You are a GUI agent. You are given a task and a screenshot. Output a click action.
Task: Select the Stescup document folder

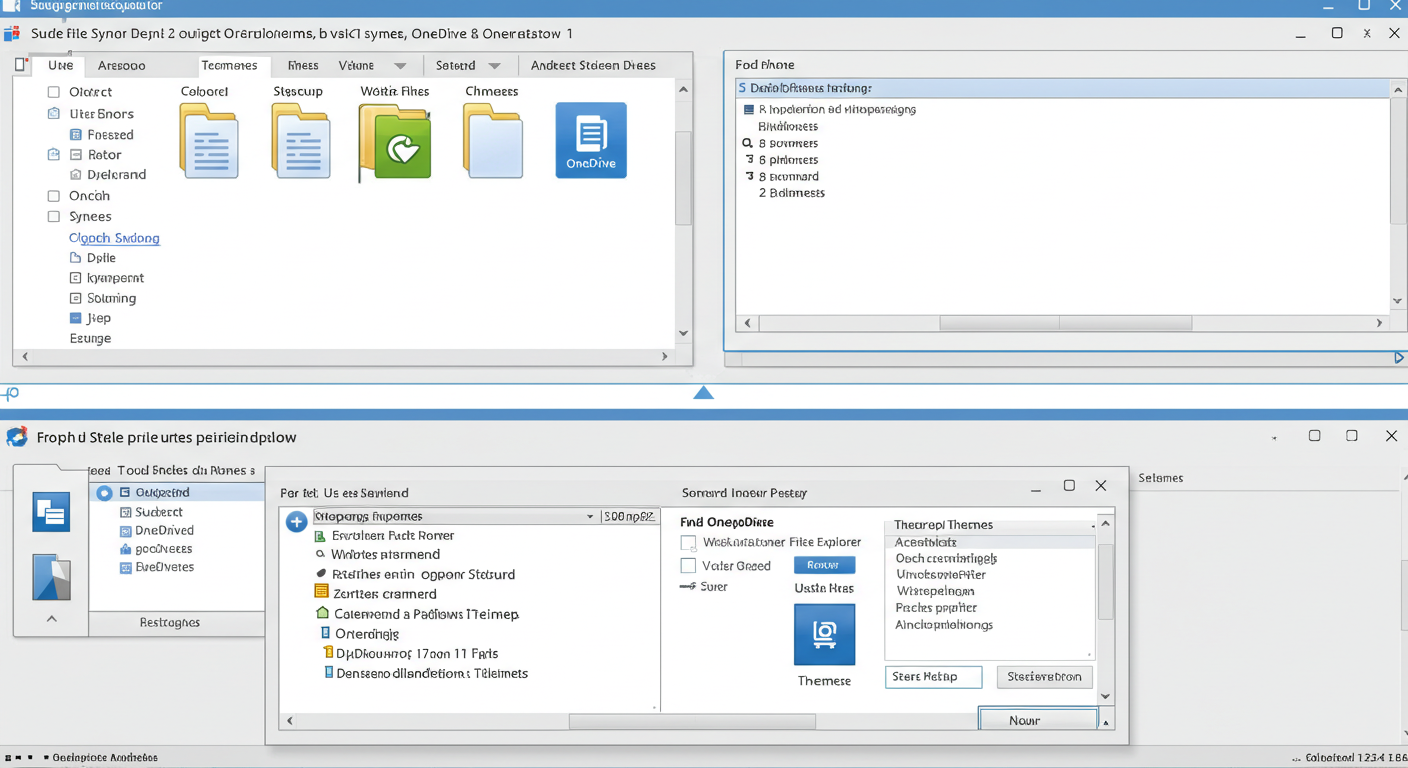click(301, 140)
